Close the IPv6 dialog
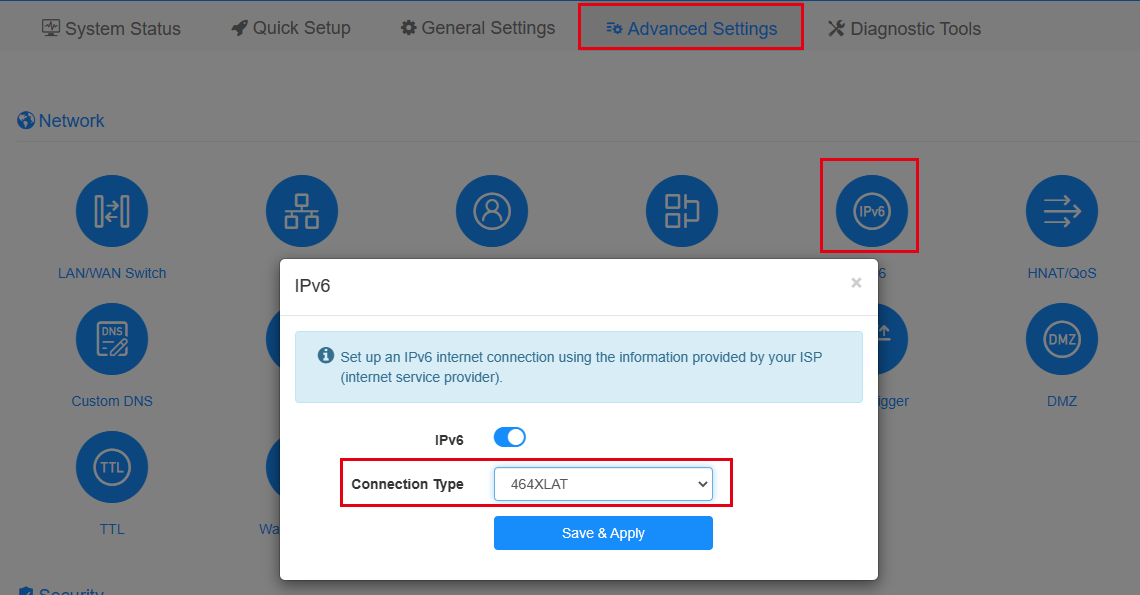 (x=856, y=283)
